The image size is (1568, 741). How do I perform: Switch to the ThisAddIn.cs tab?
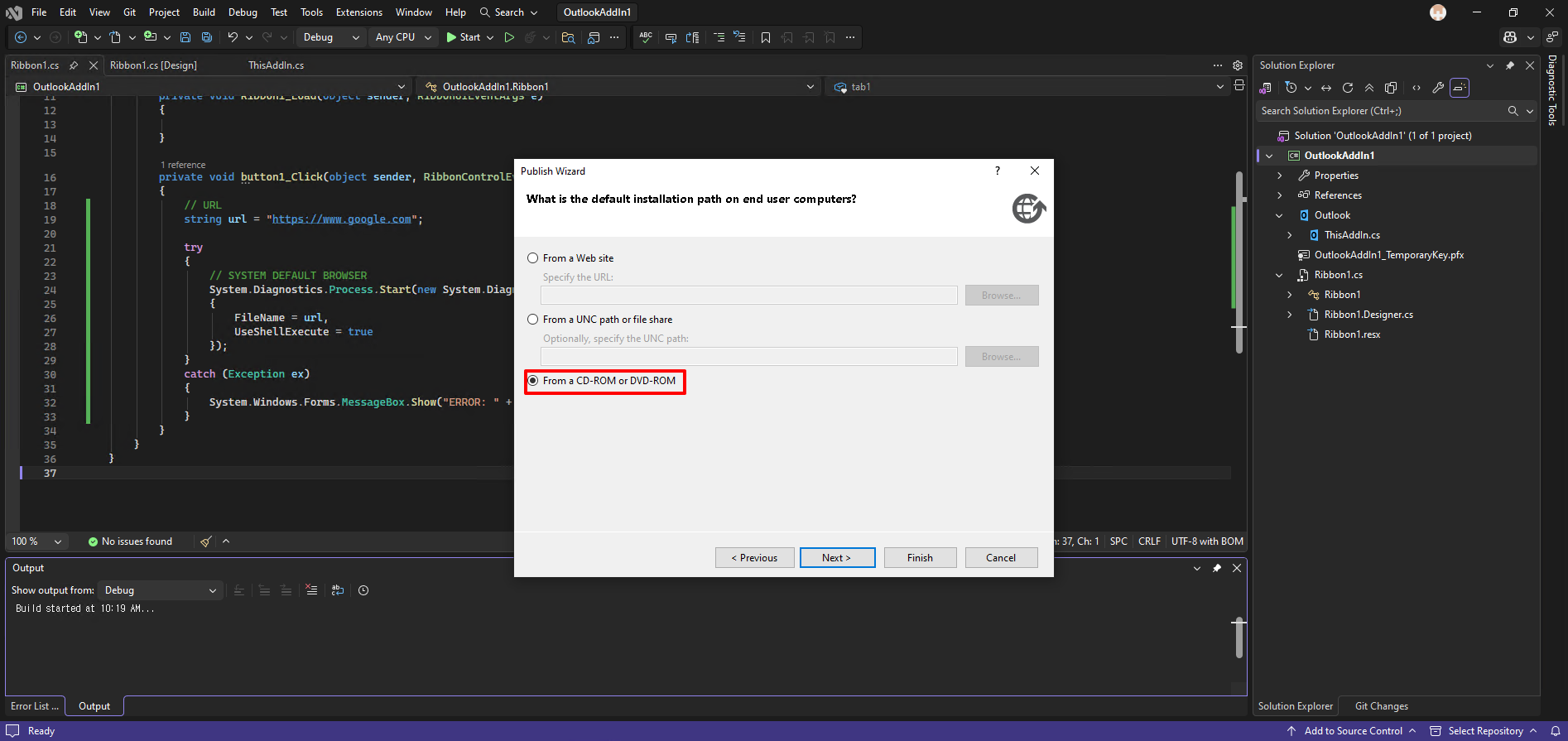click(276, 65)
